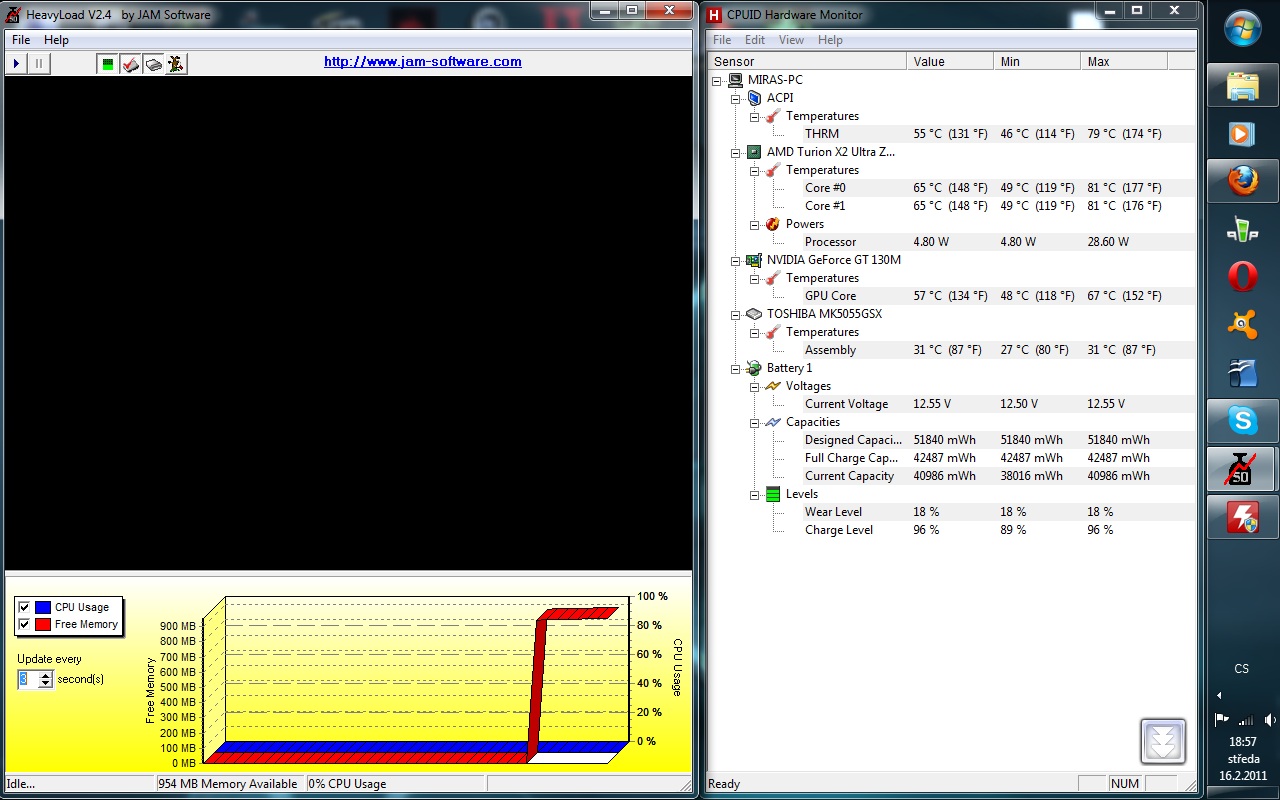This screenshot has width=1280, height=800.
Task: Switch to Skype on the taskbar
Action: pos(1242,420)
